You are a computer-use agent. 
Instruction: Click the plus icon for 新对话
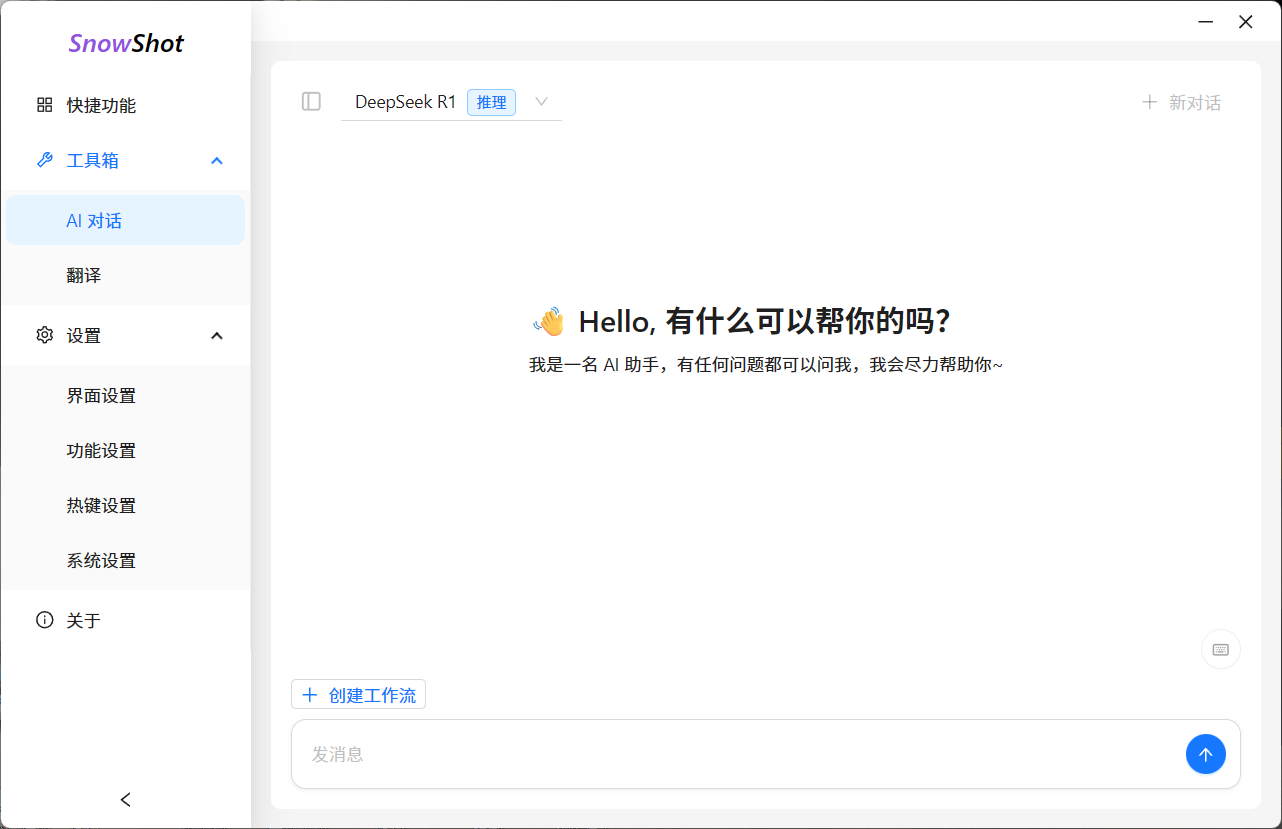point(1149,101)
